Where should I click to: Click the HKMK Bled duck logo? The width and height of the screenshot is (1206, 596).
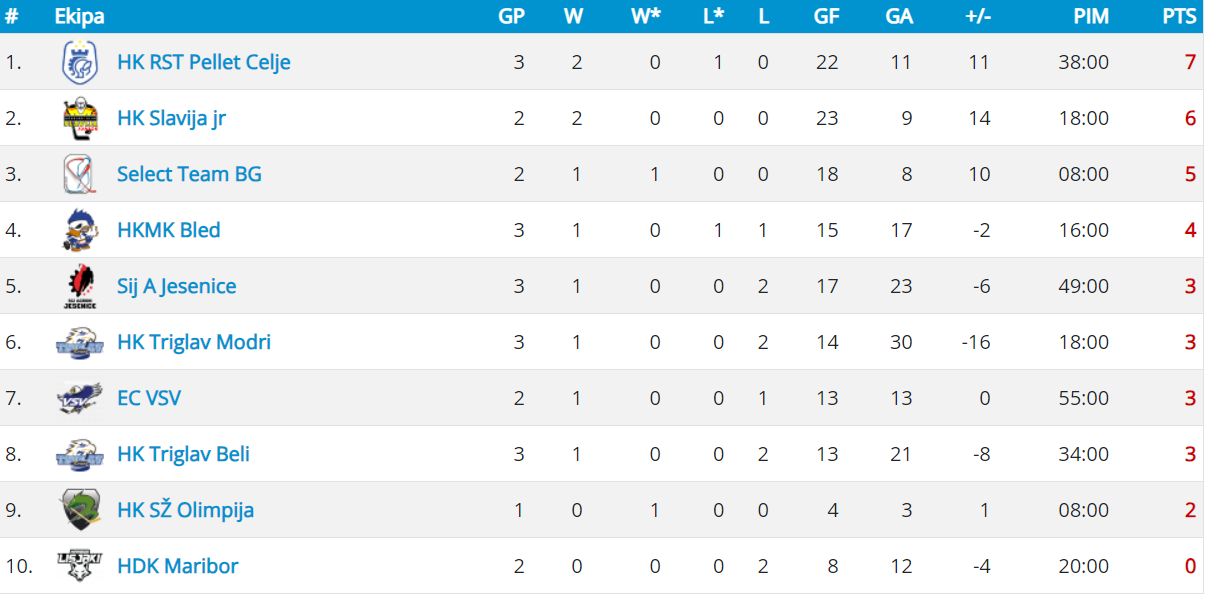[x=80, y=230]
